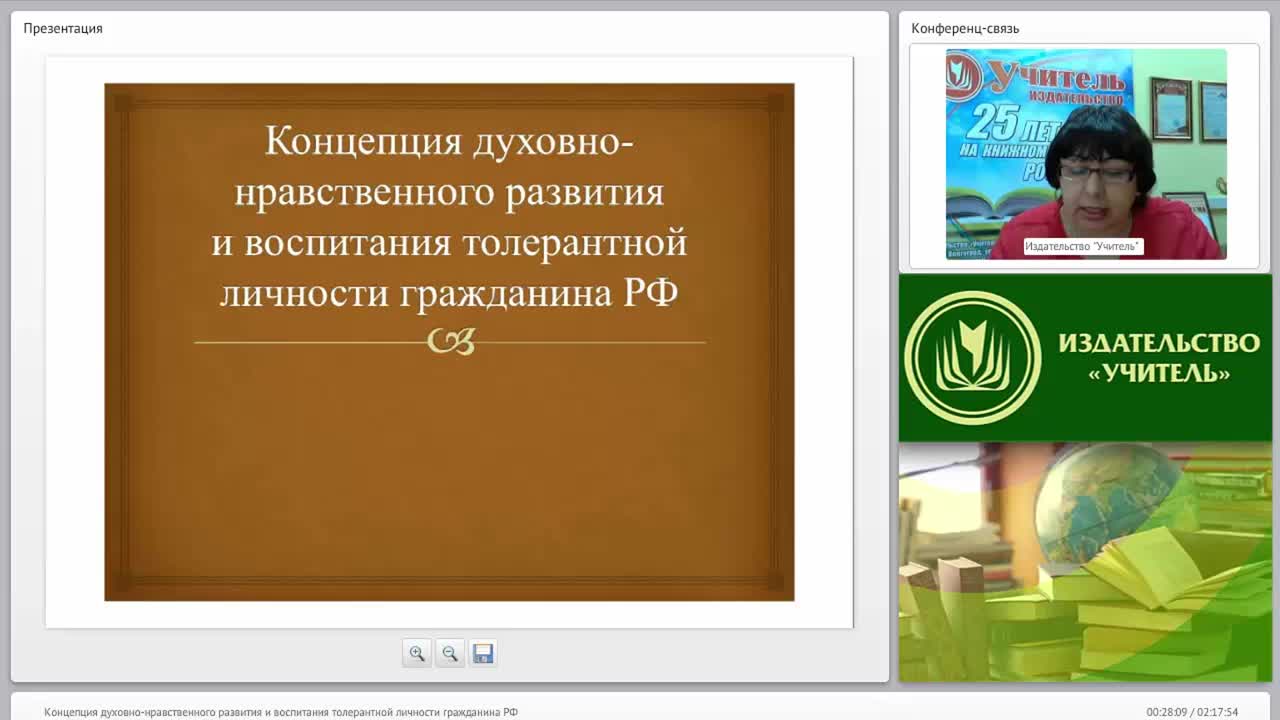Zoom in on the presentation slide
The width and height of the screenshot is (1280, 720).
point(417,653)
